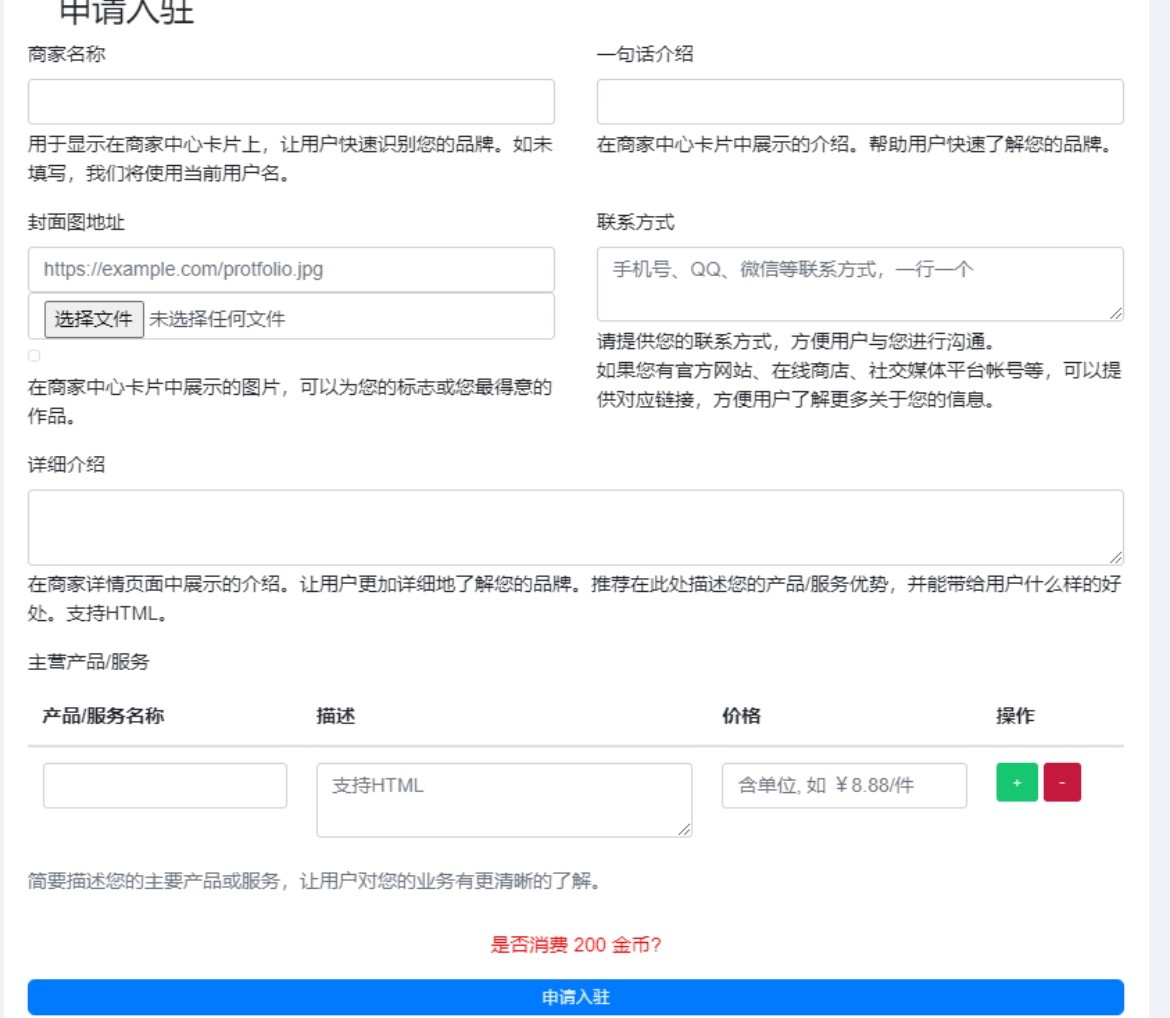Click inside the 联系方式 textarea

[860, 284]
